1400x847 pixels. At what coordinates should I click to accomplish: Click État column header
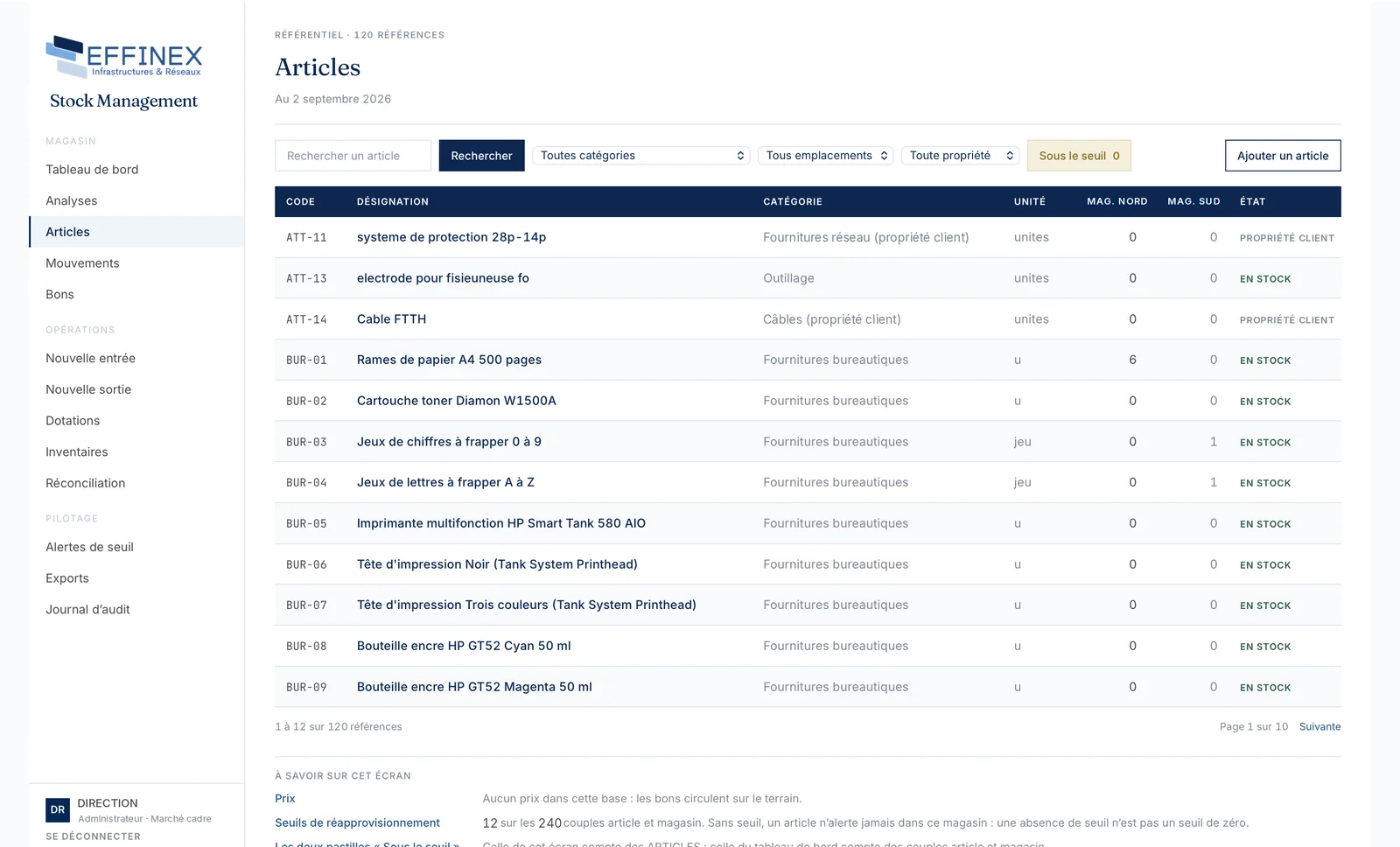pos(1253,202)
